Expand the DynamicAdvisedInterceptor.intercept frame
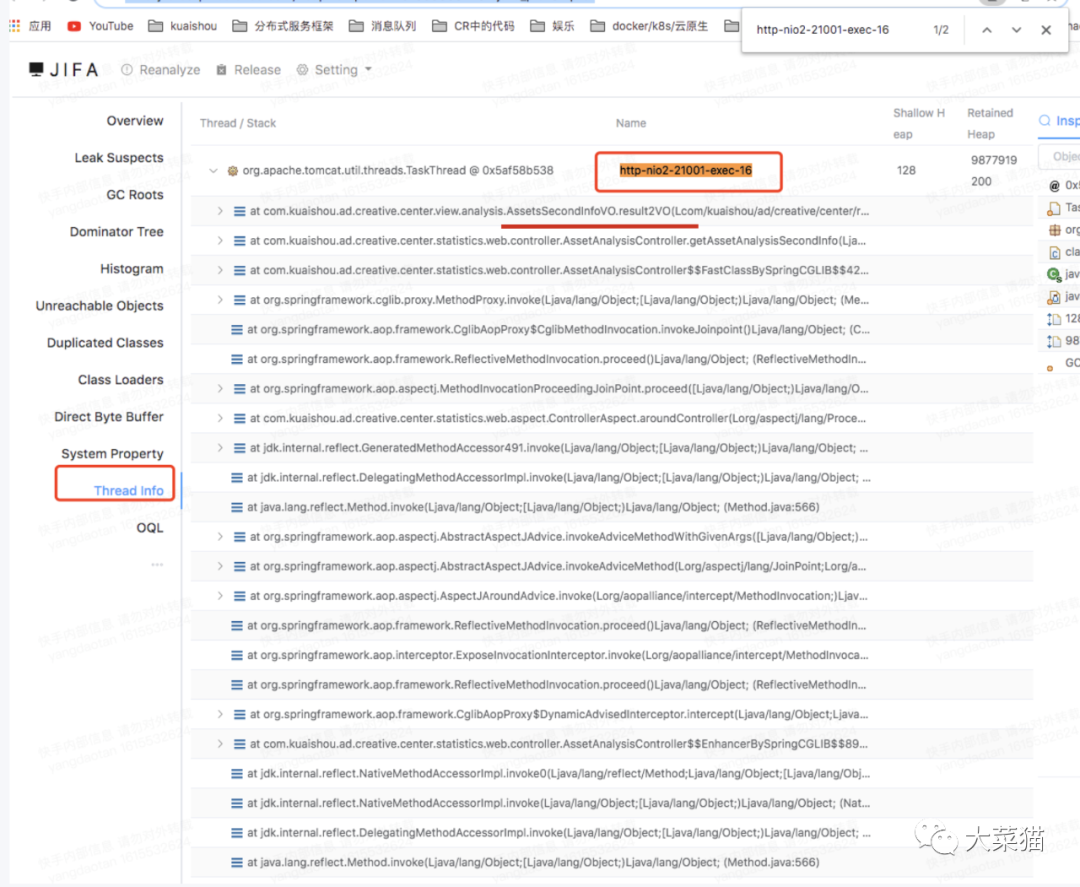This screenshot has height=887, width=1080. click(x=220, y=714)
